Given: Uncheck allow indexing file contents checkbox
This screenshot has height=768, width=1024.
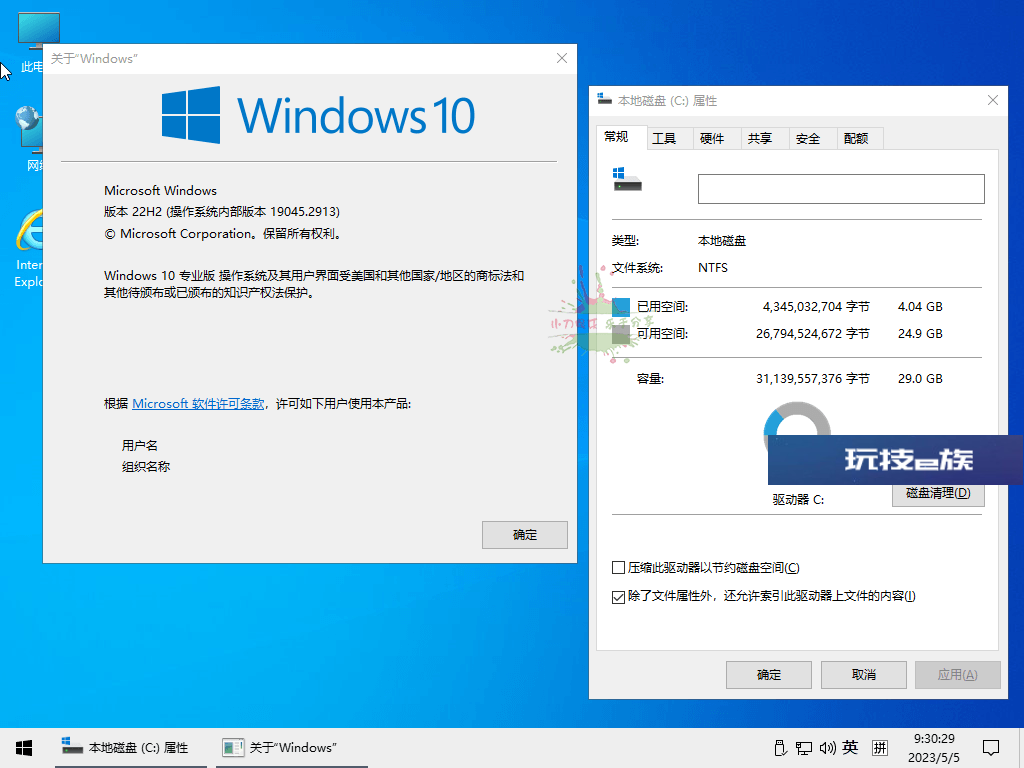Looking at the screenshot, I should [618, 597].
